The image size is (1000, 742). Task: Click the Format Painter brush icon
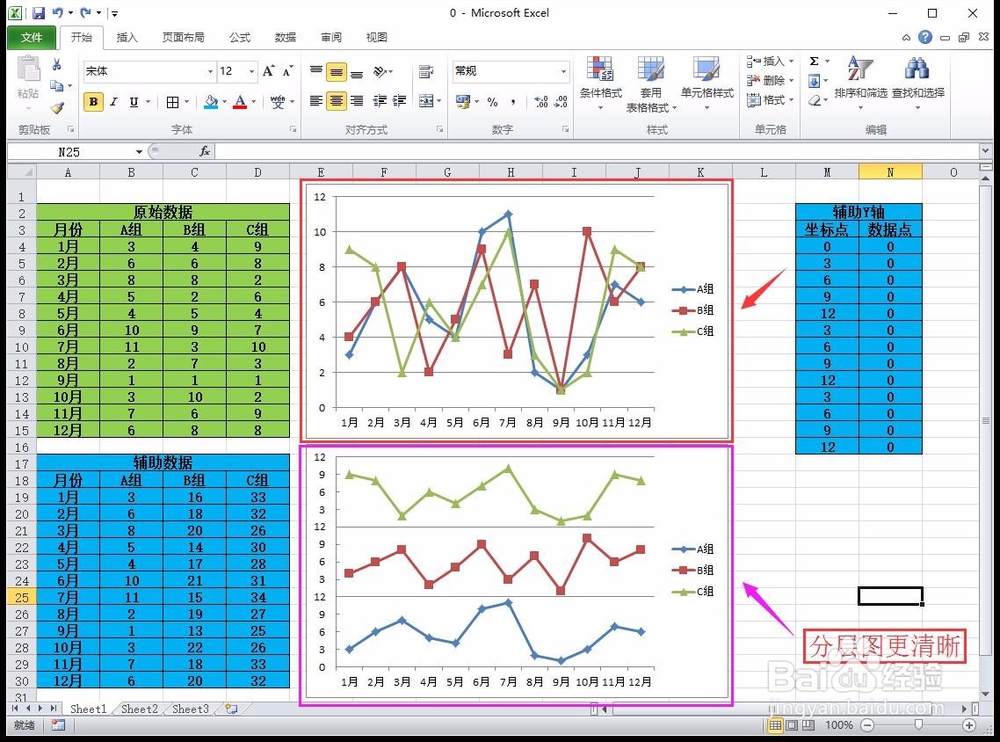click(57, 108)
